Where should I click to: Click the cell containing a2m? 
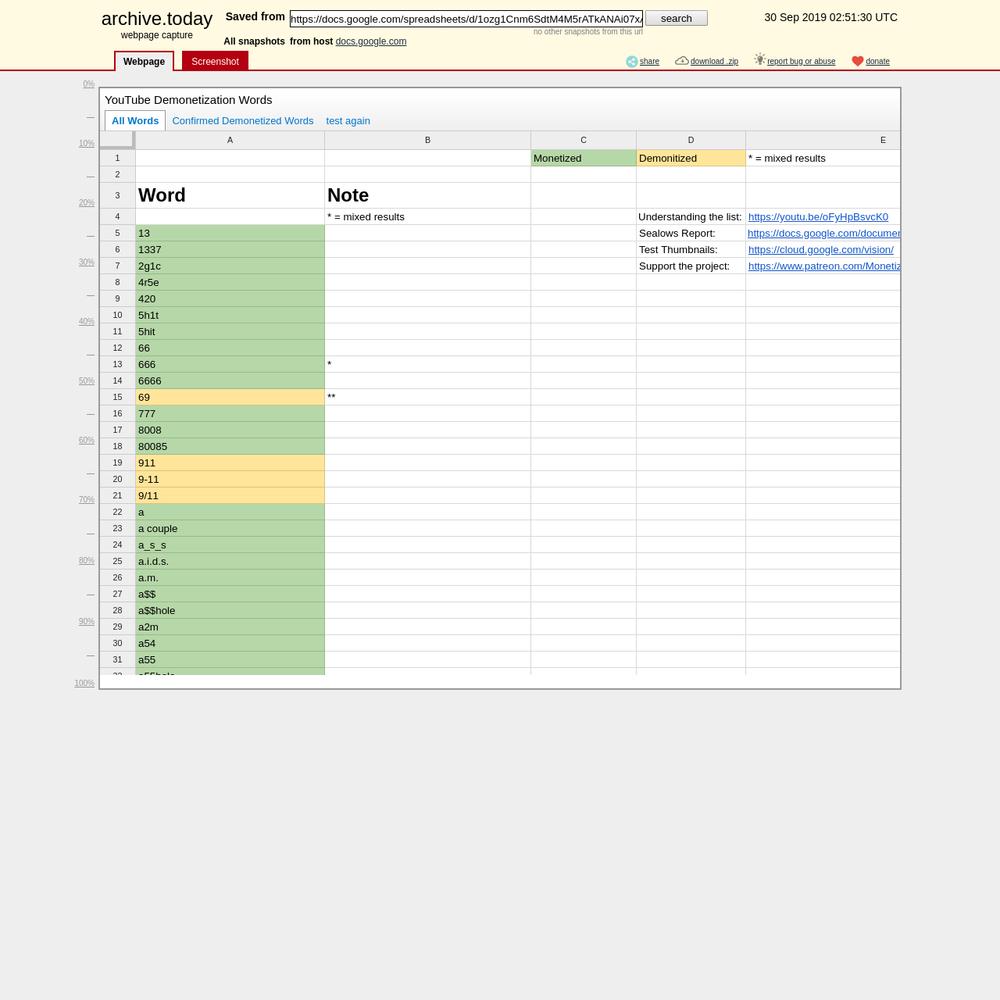pos(230,627)
